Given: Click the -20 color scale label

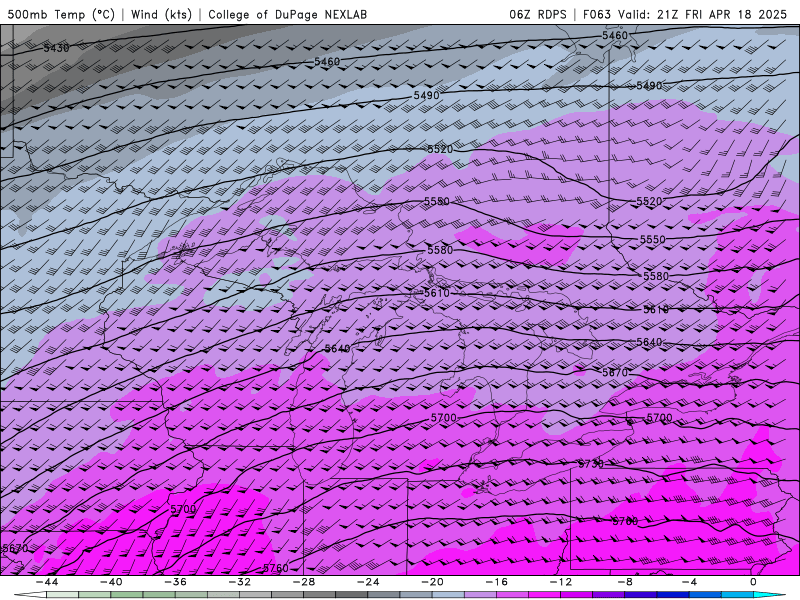Looking at the screenshot, I should [x=432, y=582].
